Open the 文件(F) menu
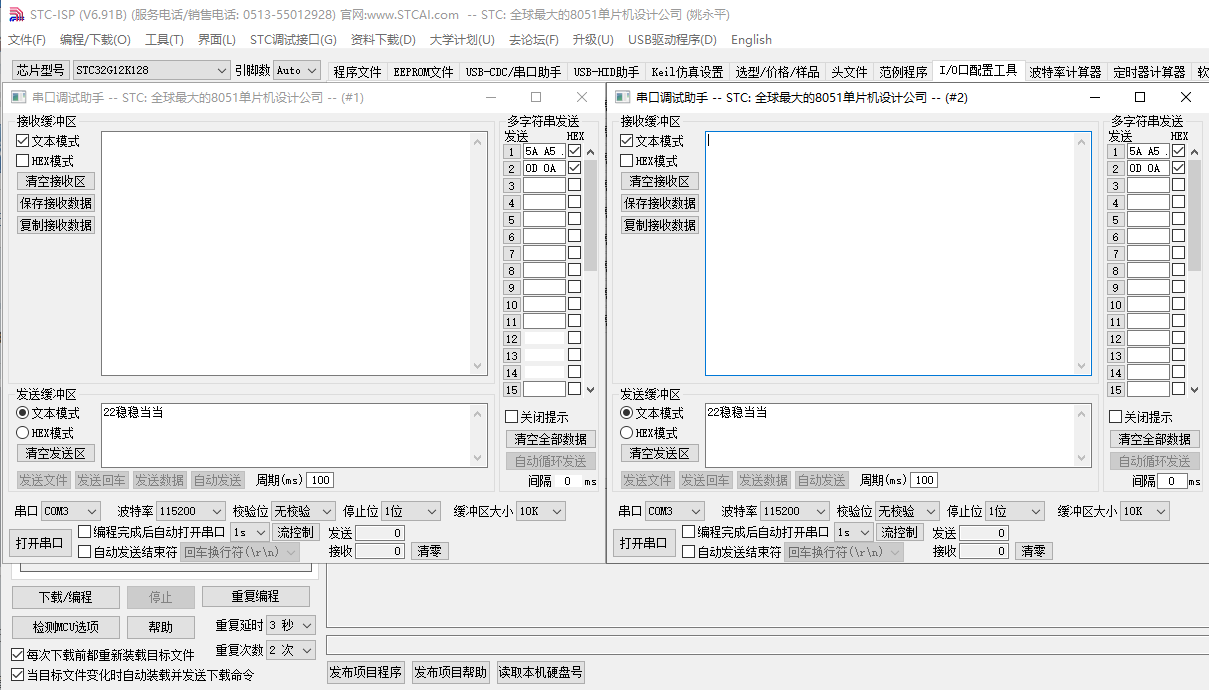The height and width of the screenshot is (690, 1209). (x=27, y=40)
